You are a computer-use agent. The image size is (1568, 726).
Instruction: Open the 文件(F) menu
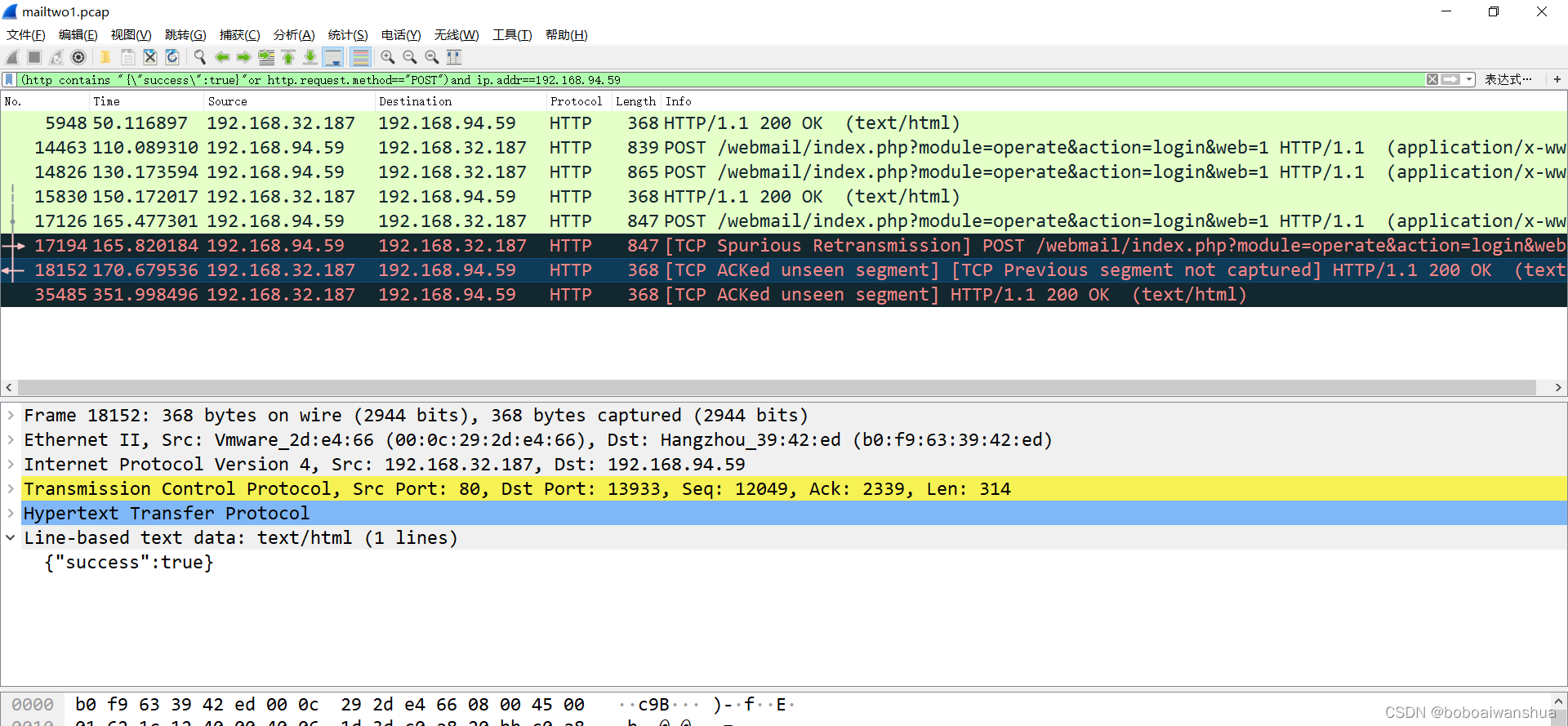[26, 35]
